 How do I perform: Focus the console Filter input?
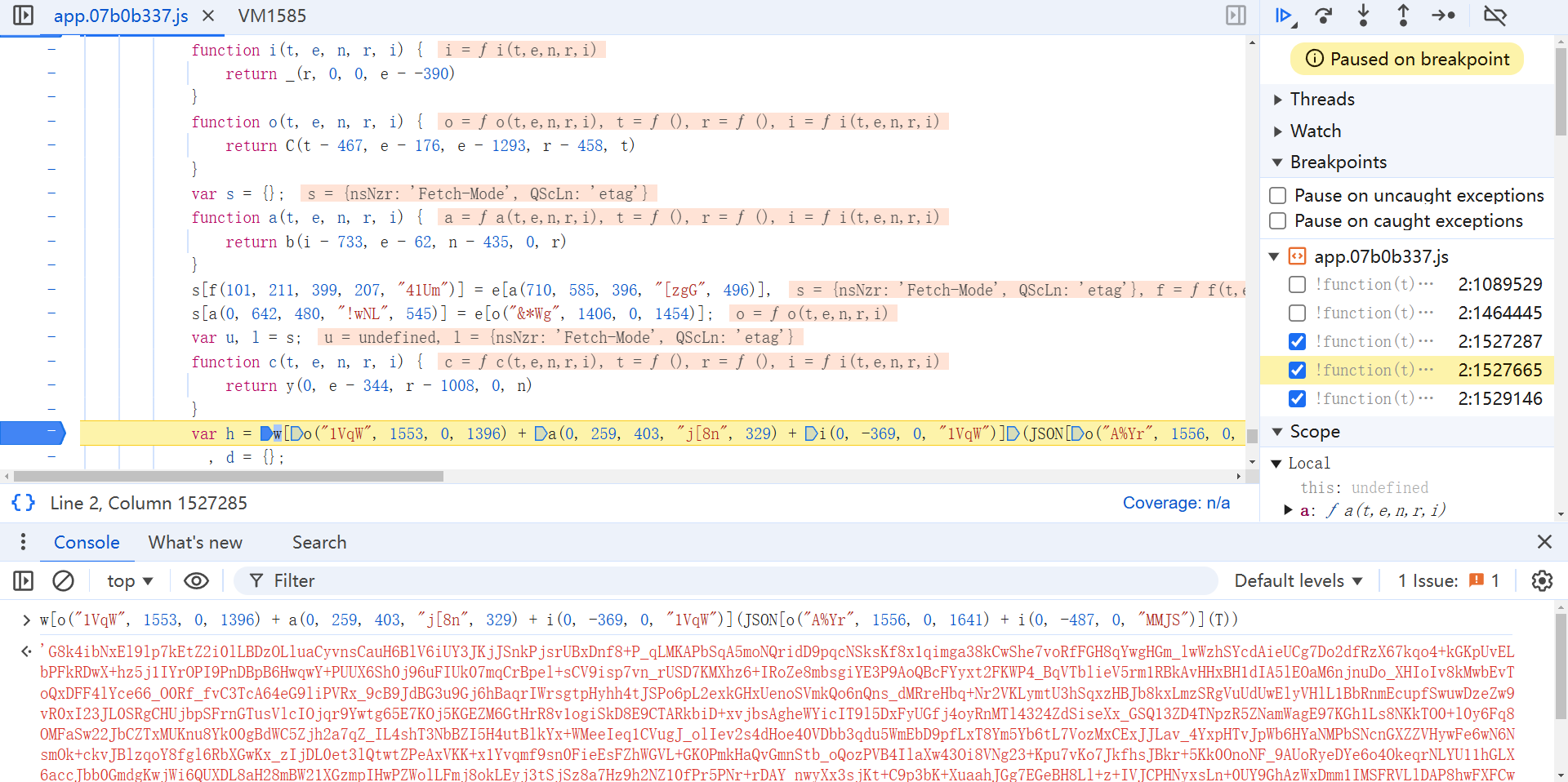[x=725, y=580]
